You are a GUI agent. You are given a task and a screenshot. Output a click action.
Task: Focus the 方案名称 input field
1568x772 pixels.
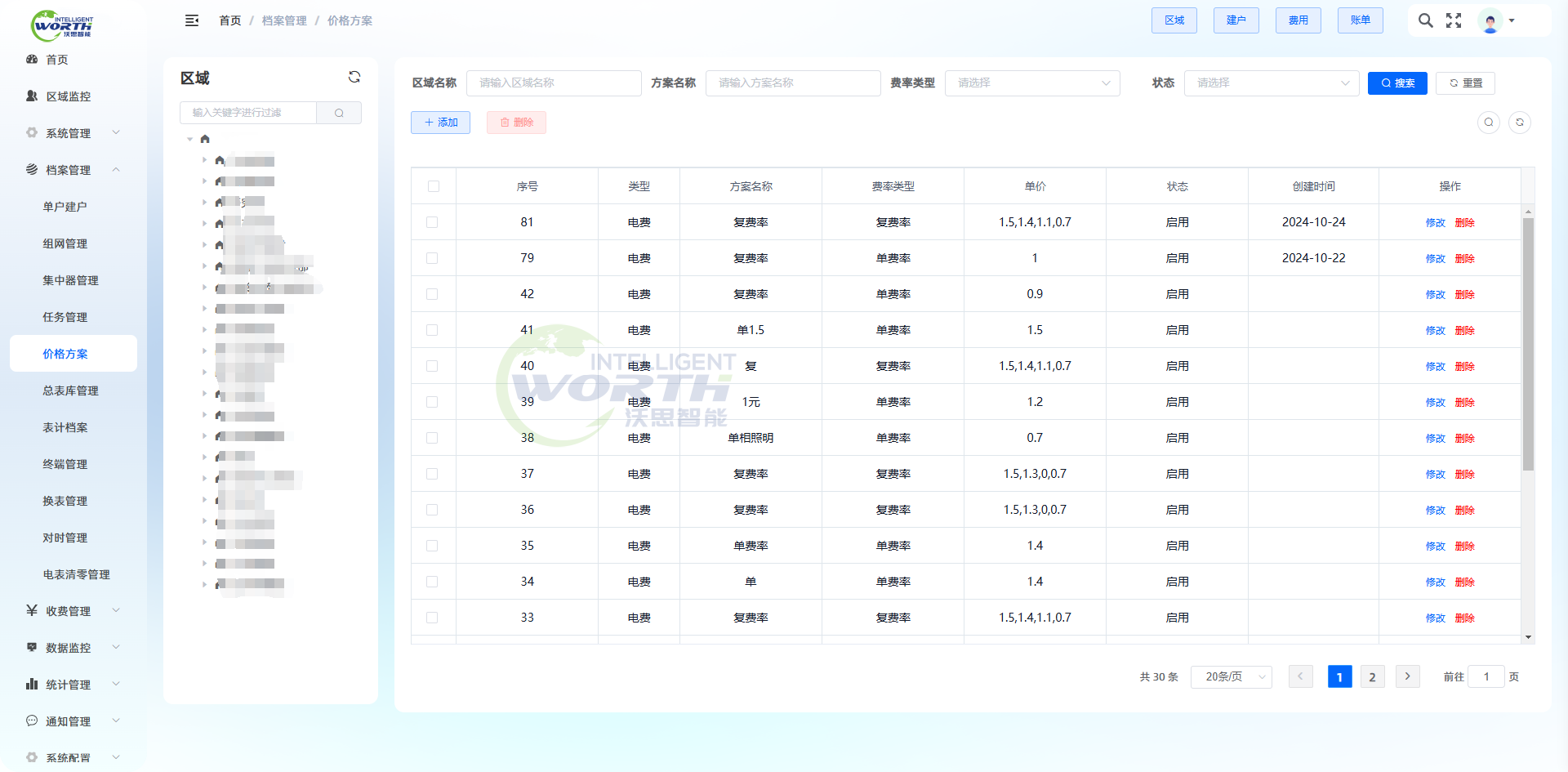pyautogui.click(x=793, y=83)
